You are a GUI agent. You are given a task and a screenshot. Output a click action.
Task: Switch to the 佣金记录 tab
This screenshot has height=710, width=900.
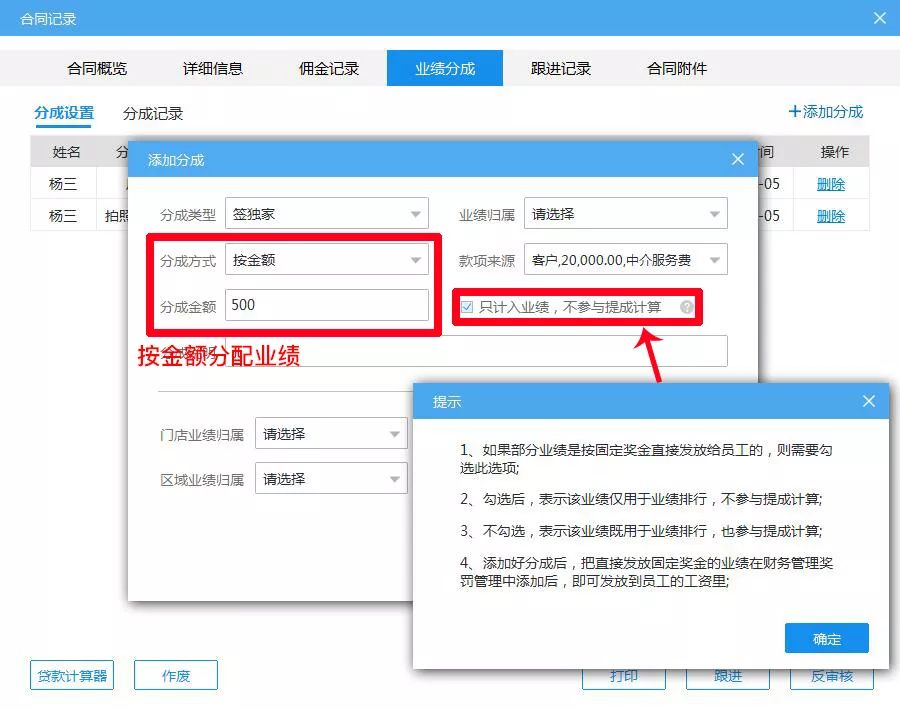coord(330,69)
